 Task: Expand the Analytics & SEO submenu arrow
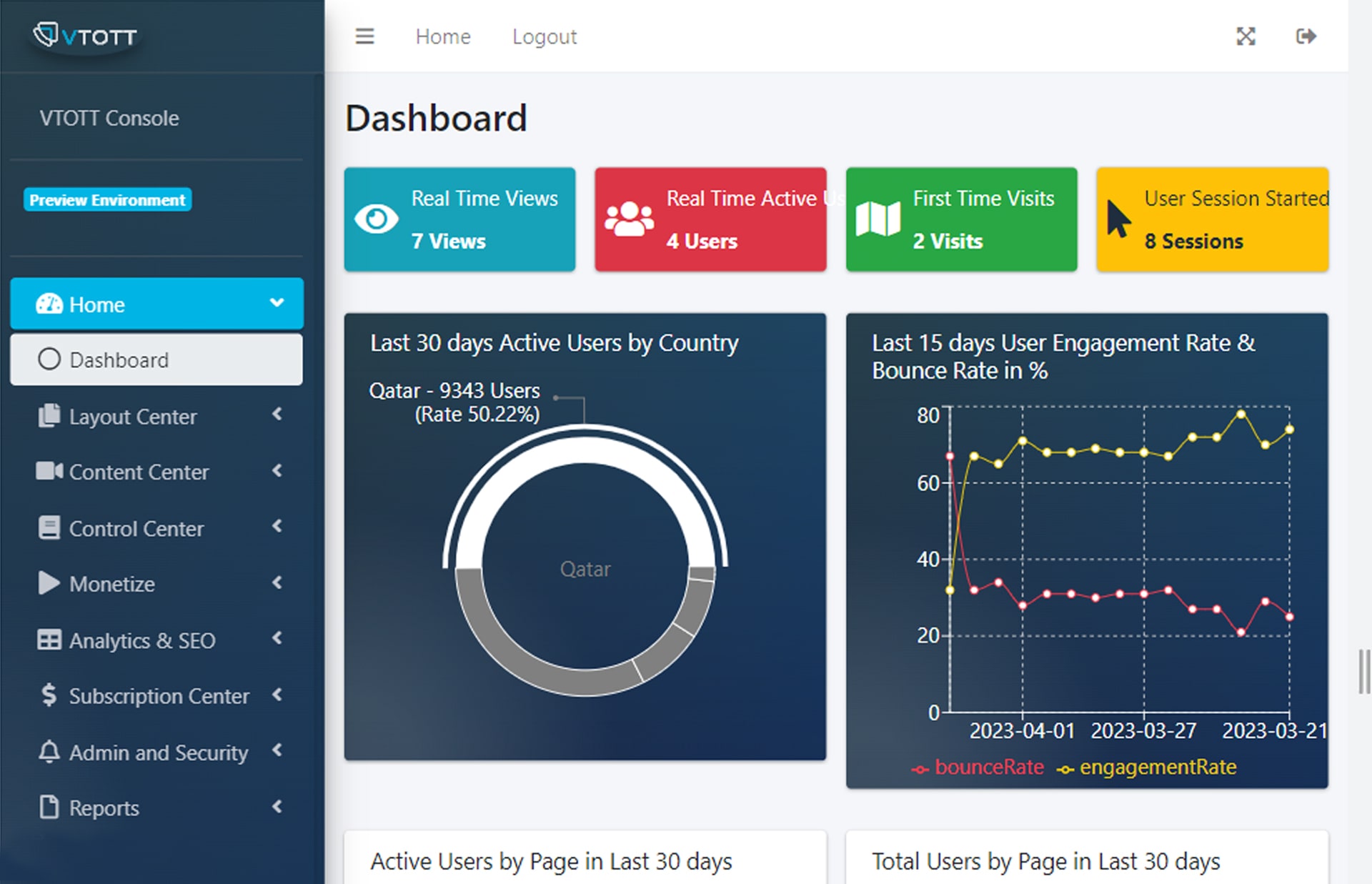(x=277, y=638)
